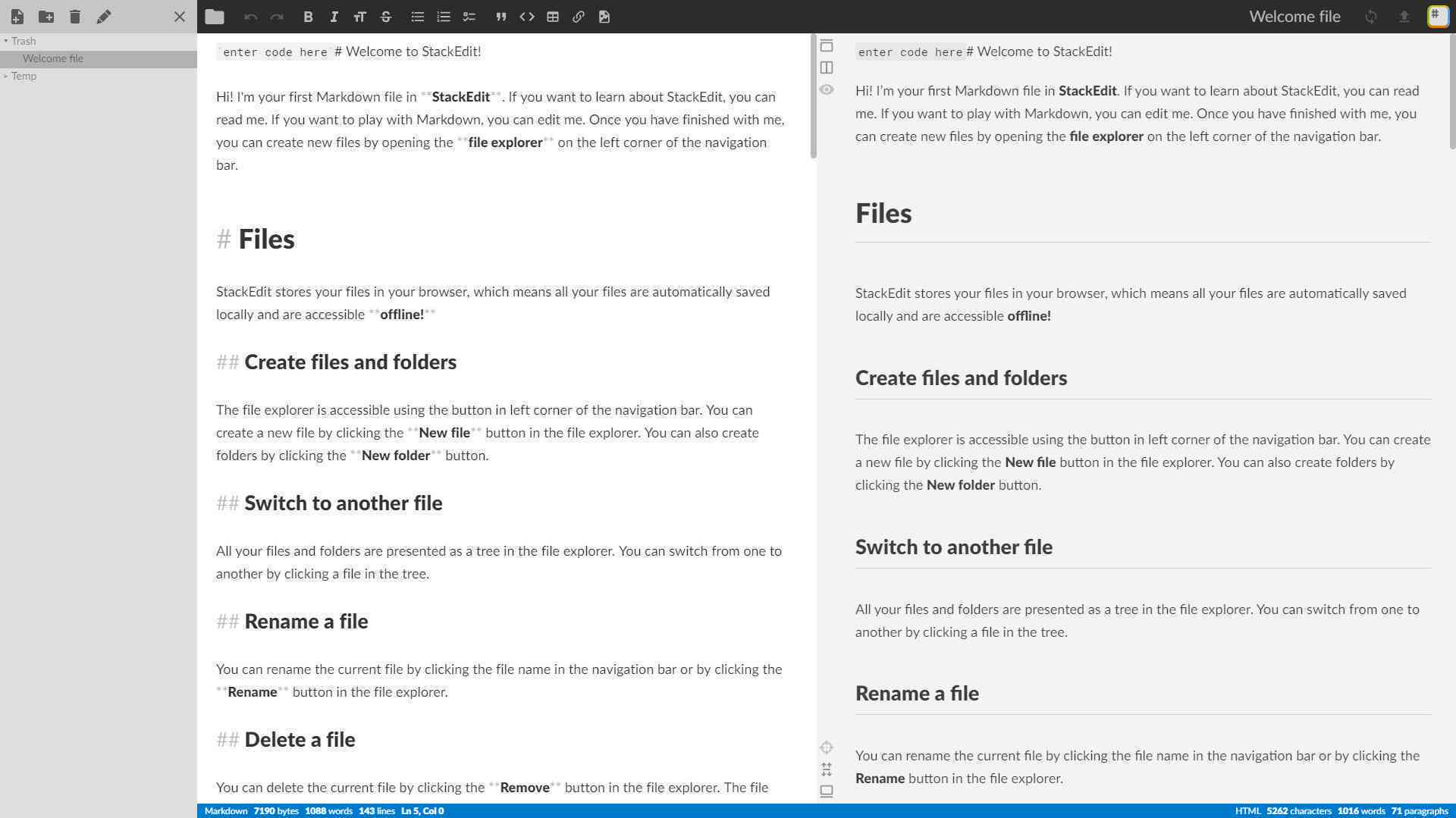Click the Undo arrow
This screenshot has height=818, width=1456.
click(x=251, y=17)
